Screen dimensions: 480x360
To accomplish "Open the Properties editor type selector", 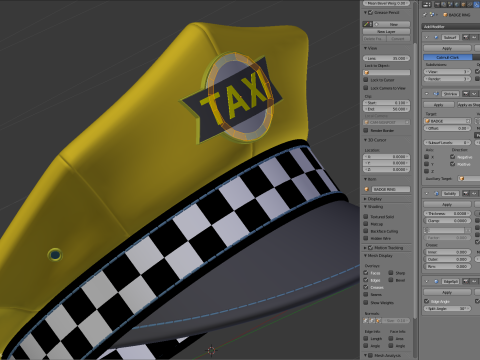I will pos(427,5).
